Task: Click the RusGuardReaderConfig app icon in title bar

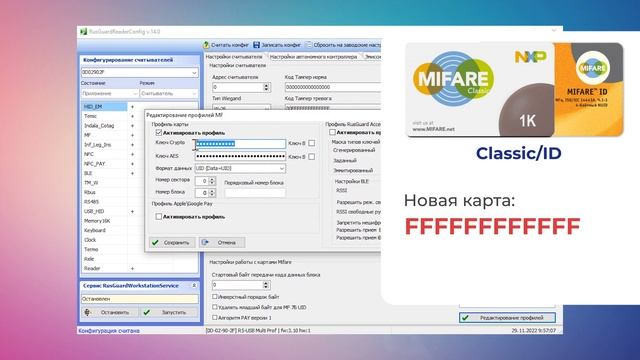Action: tap(84, 31)
